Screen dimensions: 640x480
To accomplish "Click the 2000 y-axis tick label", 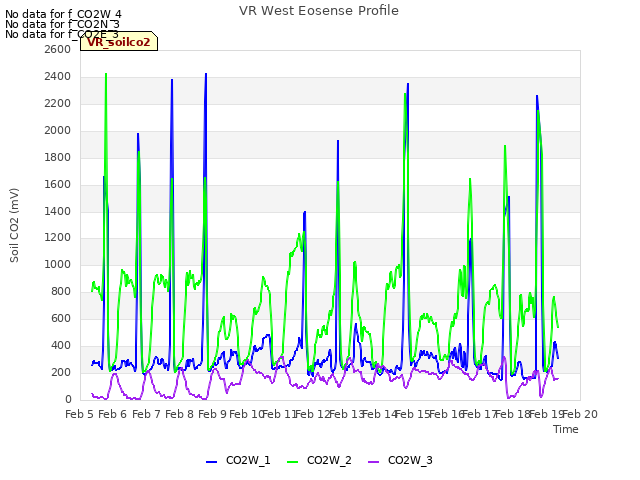I will point(58,130).
